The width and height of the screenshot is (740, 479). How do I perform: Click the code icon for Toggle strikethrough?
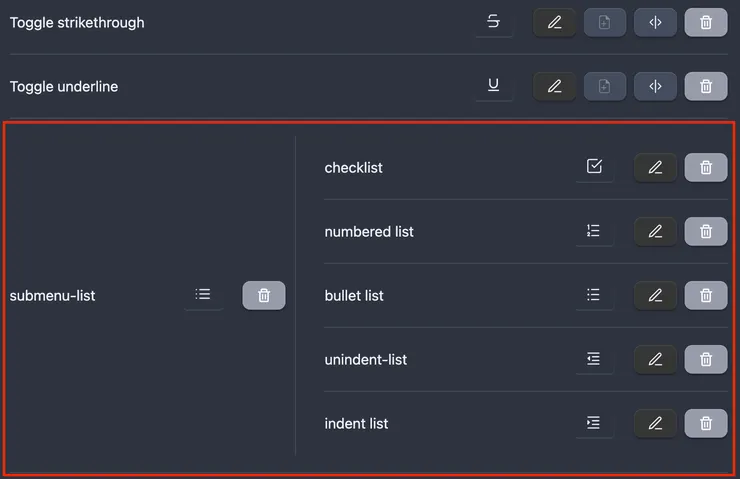point(655,22)
